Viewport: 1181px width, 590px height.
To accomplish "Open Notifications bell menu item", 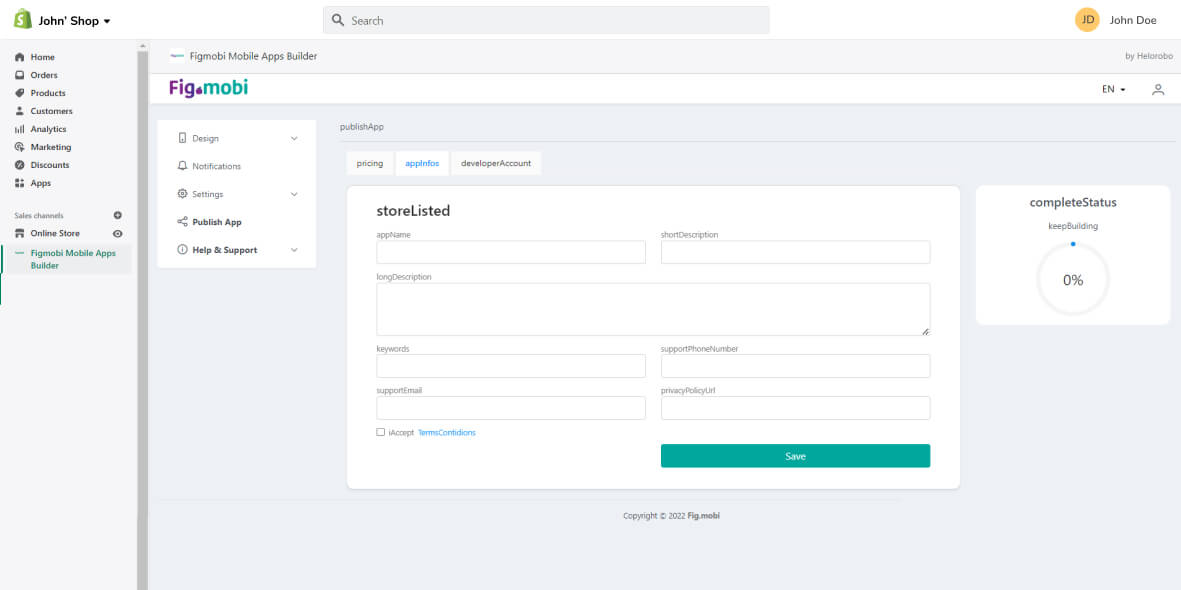I will click(216, 166).
